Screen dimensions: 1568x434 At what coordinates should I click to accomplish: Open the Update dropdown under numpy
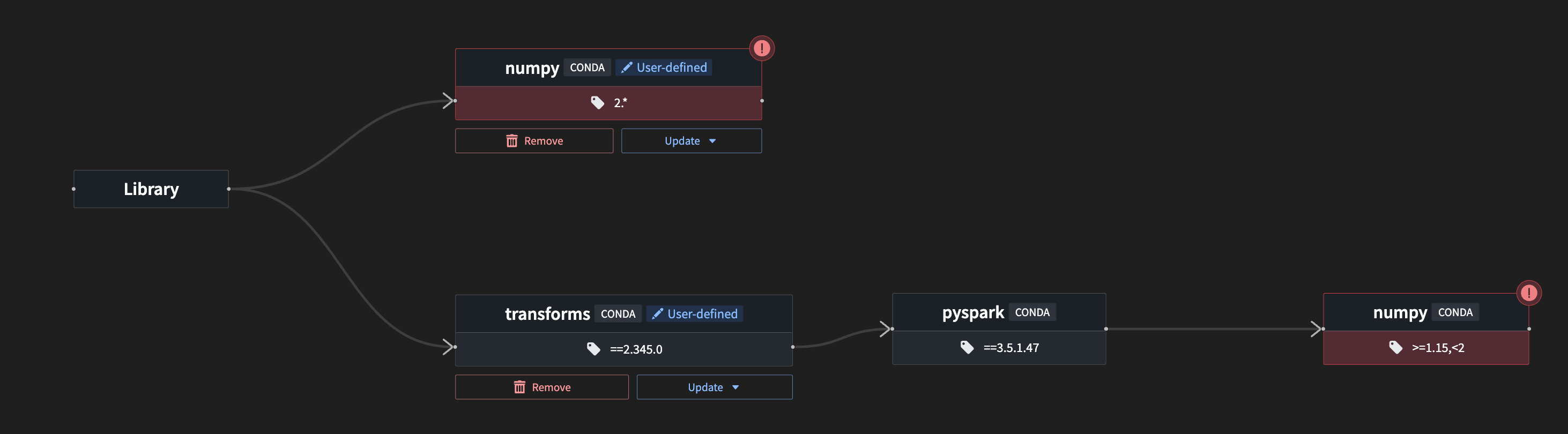(692, 140)
